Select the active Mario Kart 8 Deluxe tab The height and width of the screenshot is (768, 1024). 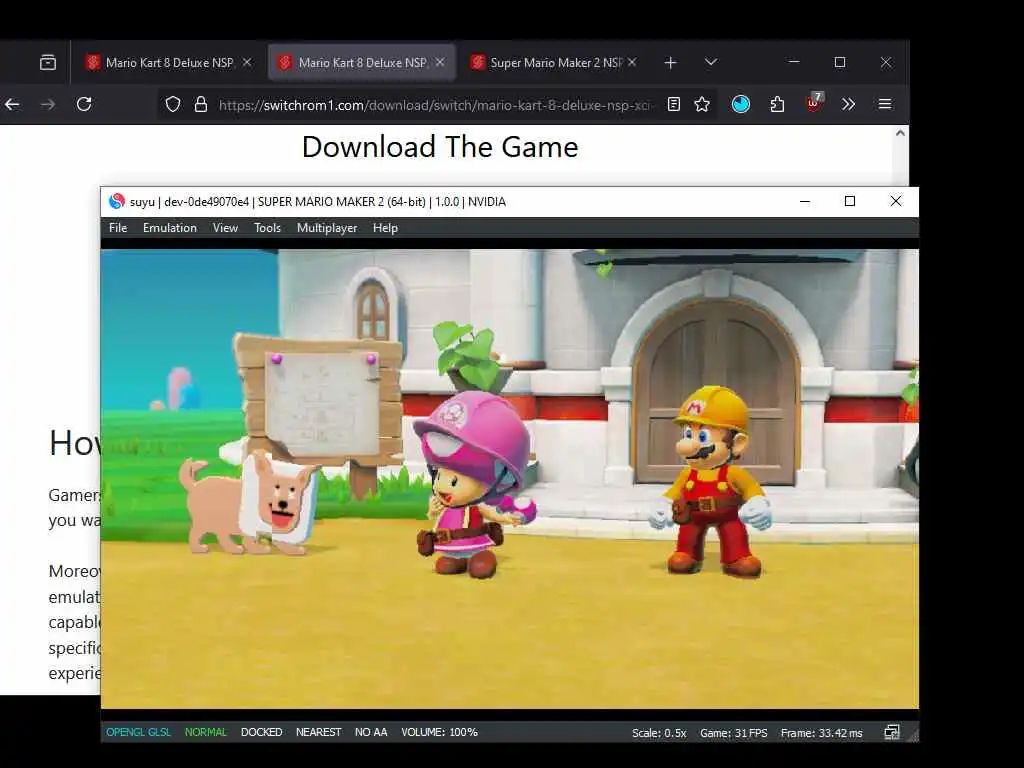coord(361,63)
